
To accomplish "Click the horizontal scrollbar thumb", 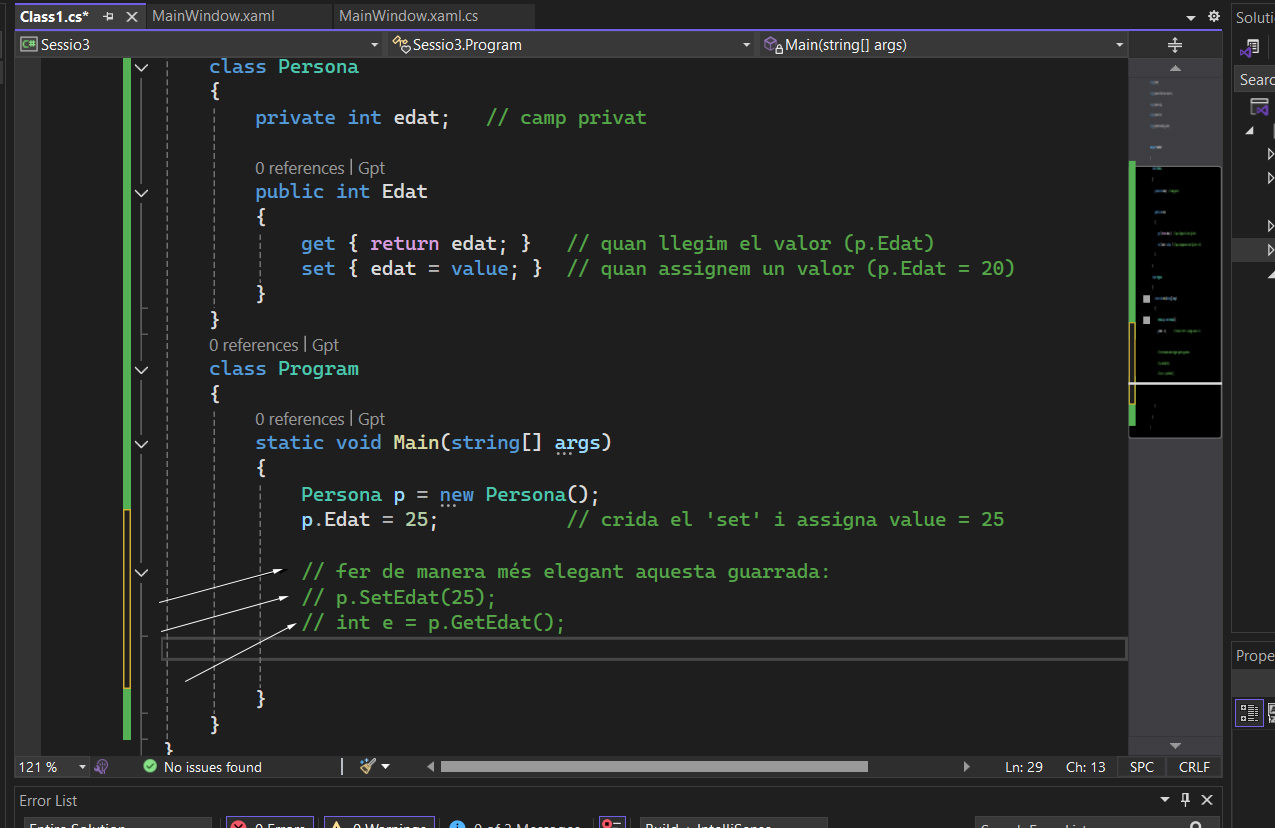I will point(654,767).
